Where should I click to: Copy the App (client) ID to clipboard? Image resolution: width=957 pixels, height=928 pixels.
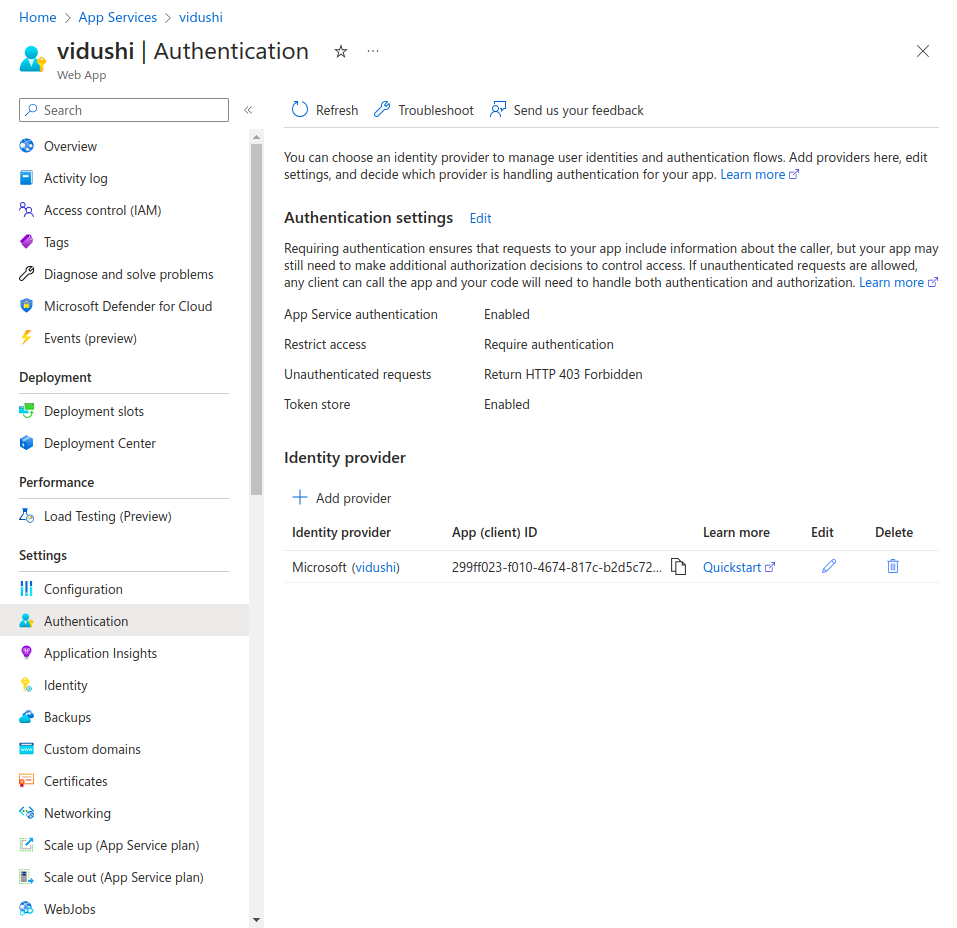point(679,567)
